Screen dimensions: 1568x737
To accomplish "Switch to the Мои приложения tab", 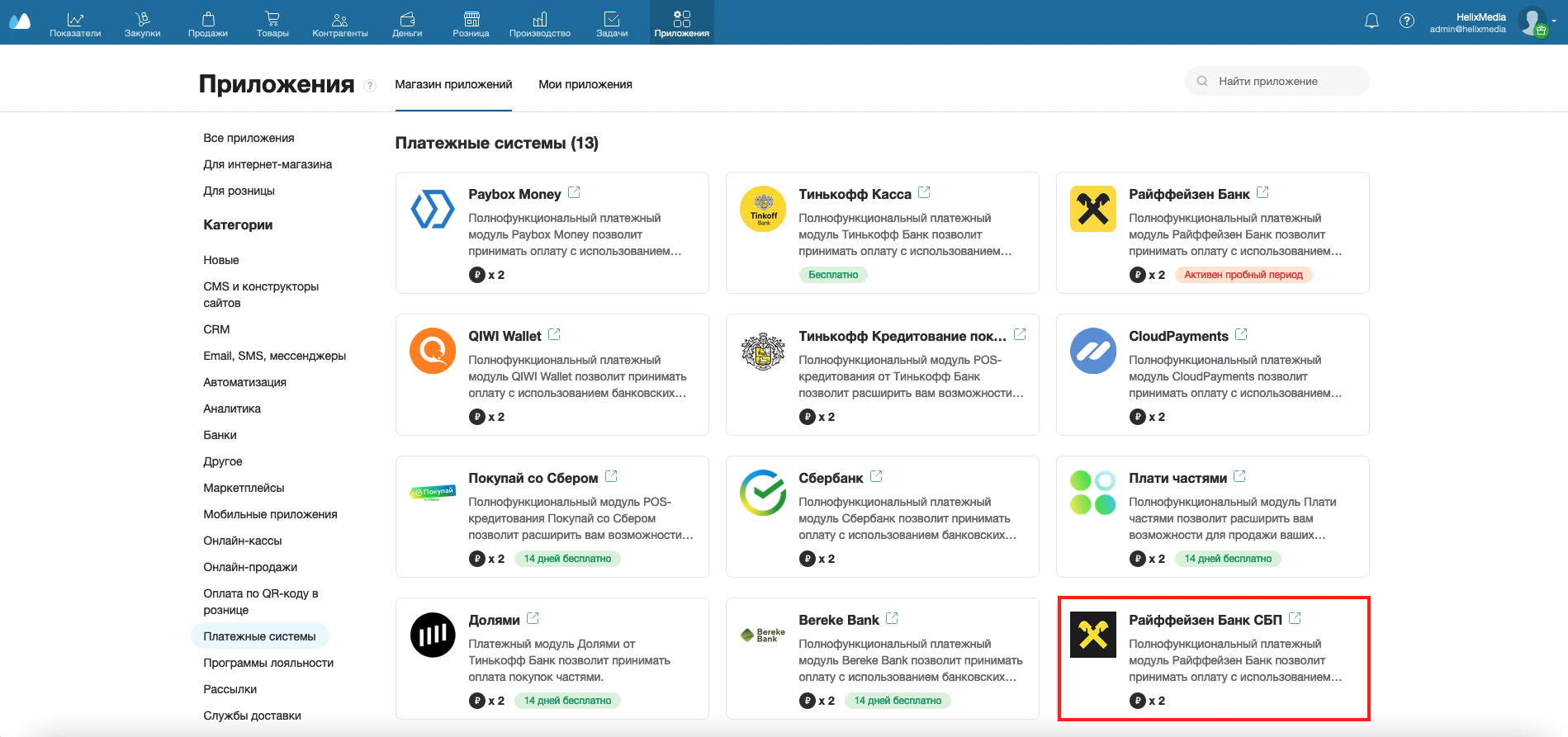I will click(x=585, y=84).
